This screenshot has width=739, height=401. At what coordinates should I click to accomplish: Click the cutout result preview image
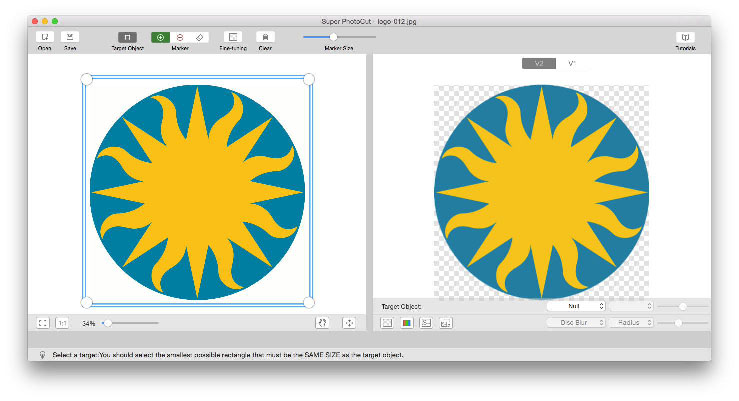[x=542, y=192]
